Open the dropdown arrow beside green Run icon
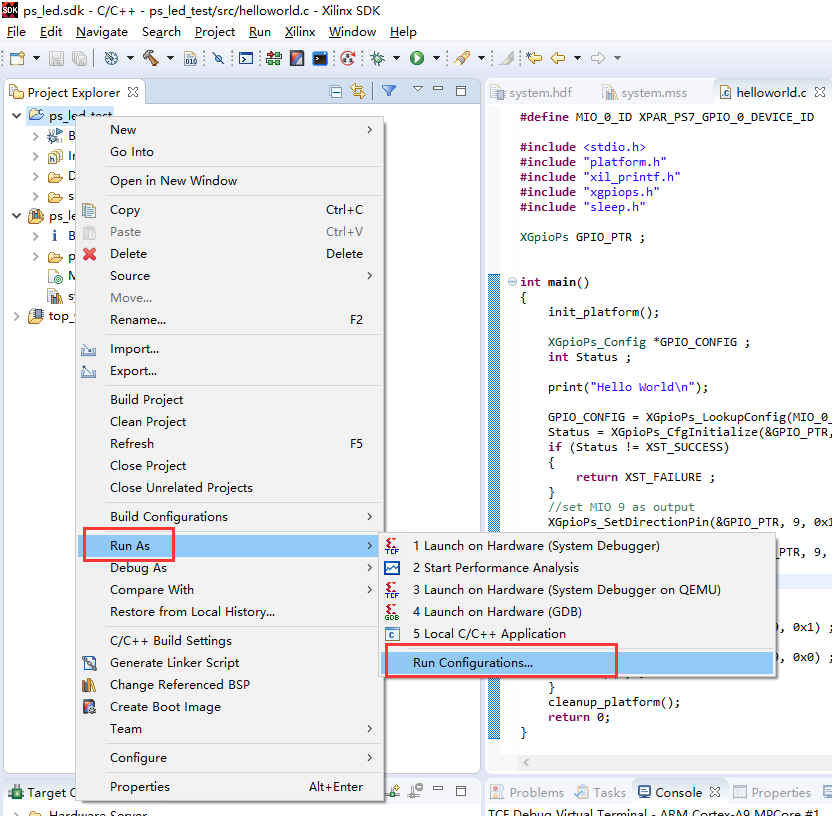The image size is (832, 816). coord(436,58)
